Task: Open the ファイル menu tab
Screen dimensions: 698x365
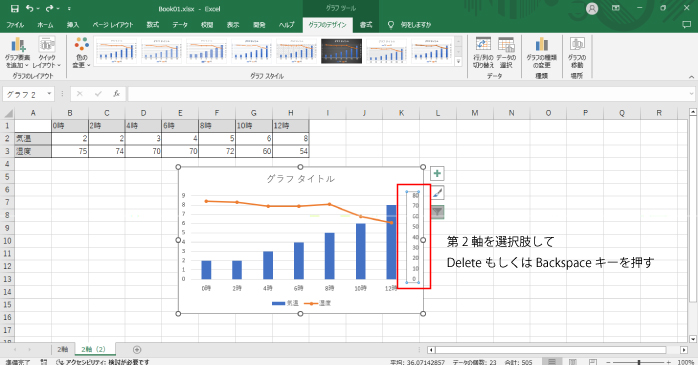Action: [15, 25]
